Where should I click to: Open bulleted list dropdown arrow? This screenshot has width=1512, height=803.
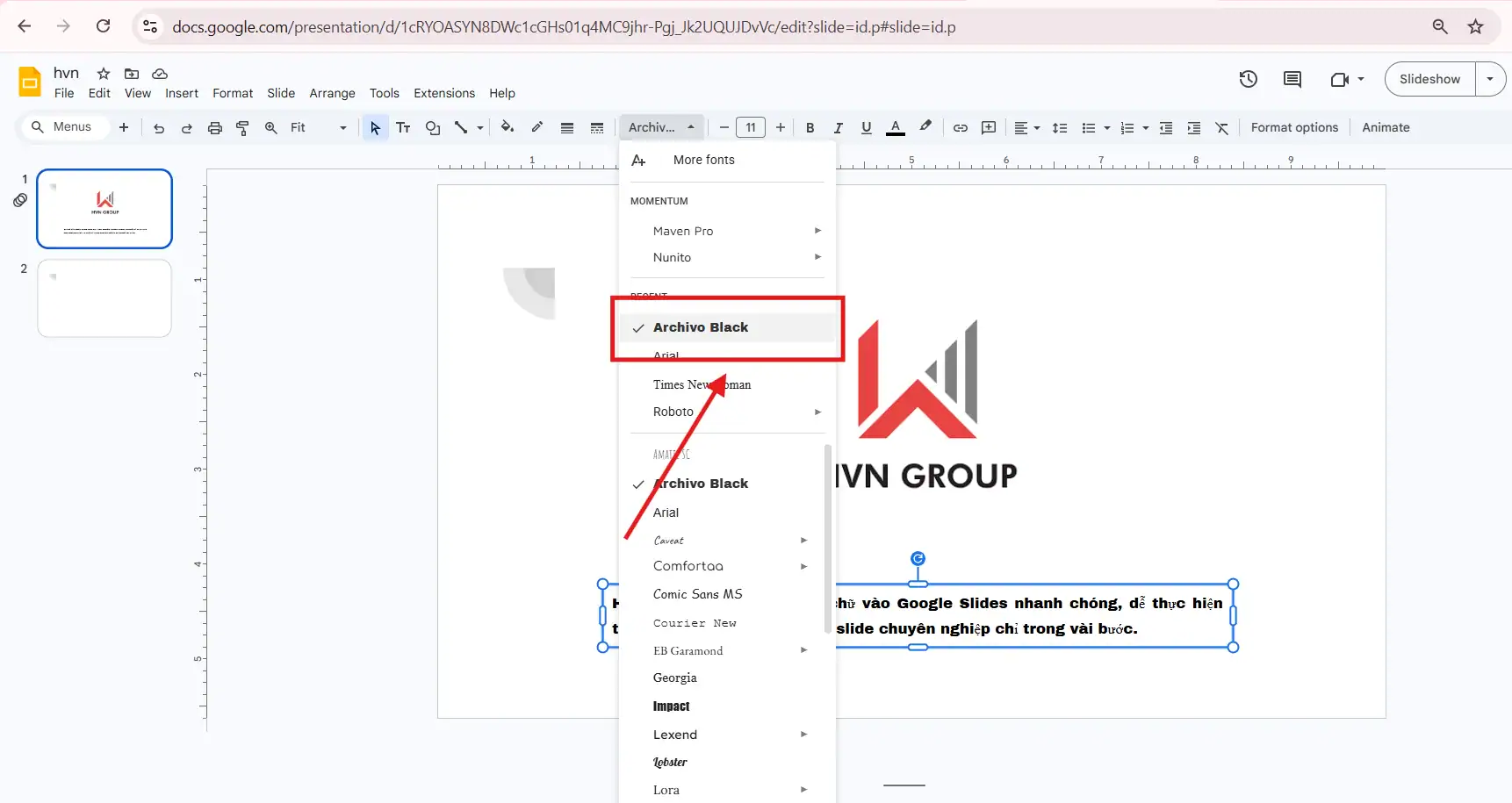point(1107,128)
